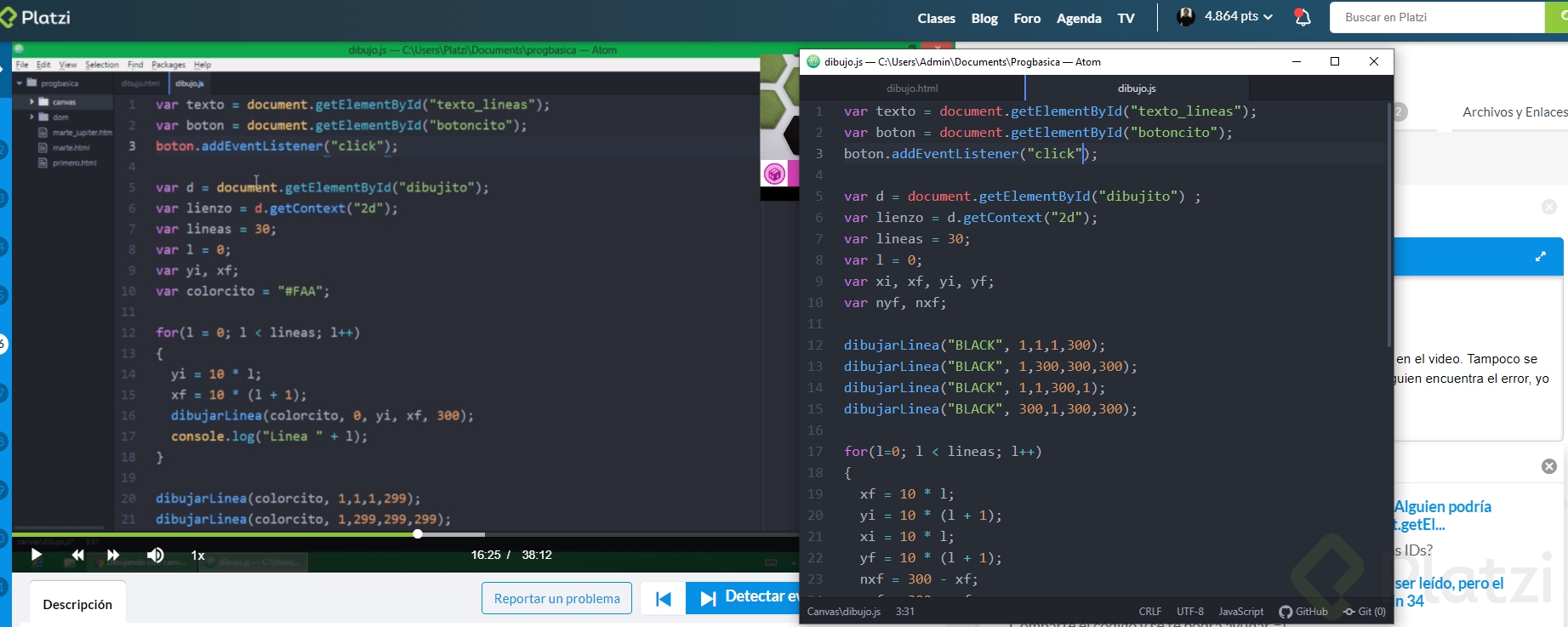
Task: Switch to dibujo.html tab in Atom window
Action: coord(912,88)
